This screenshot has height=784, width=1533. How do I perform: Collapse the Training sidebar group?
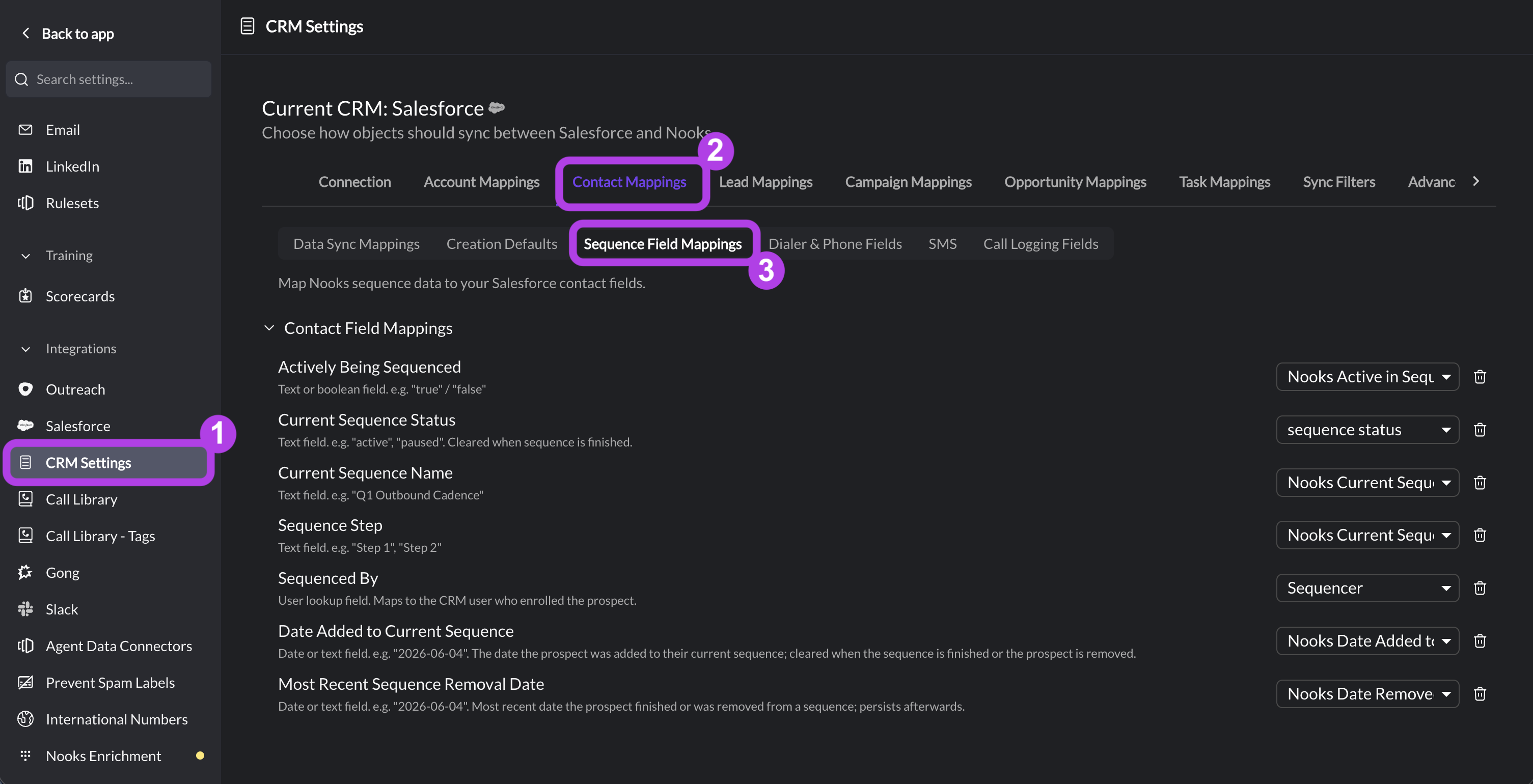tap(25, 256)
